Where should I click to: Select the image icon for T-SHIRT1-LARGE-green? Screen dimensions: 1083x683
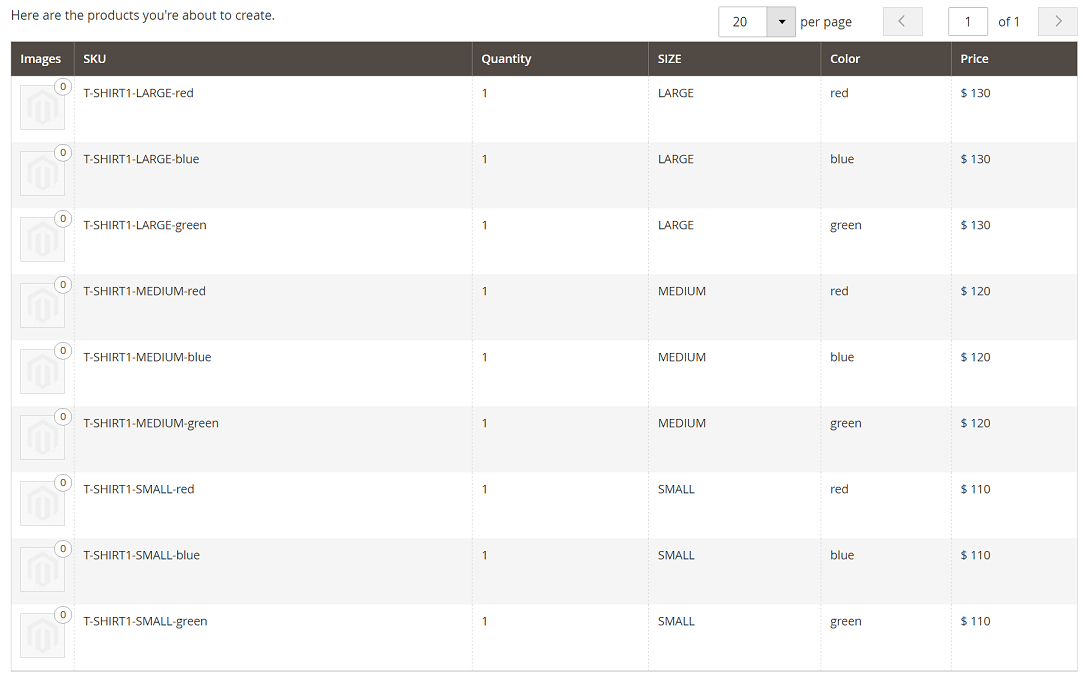click(41, 239)
